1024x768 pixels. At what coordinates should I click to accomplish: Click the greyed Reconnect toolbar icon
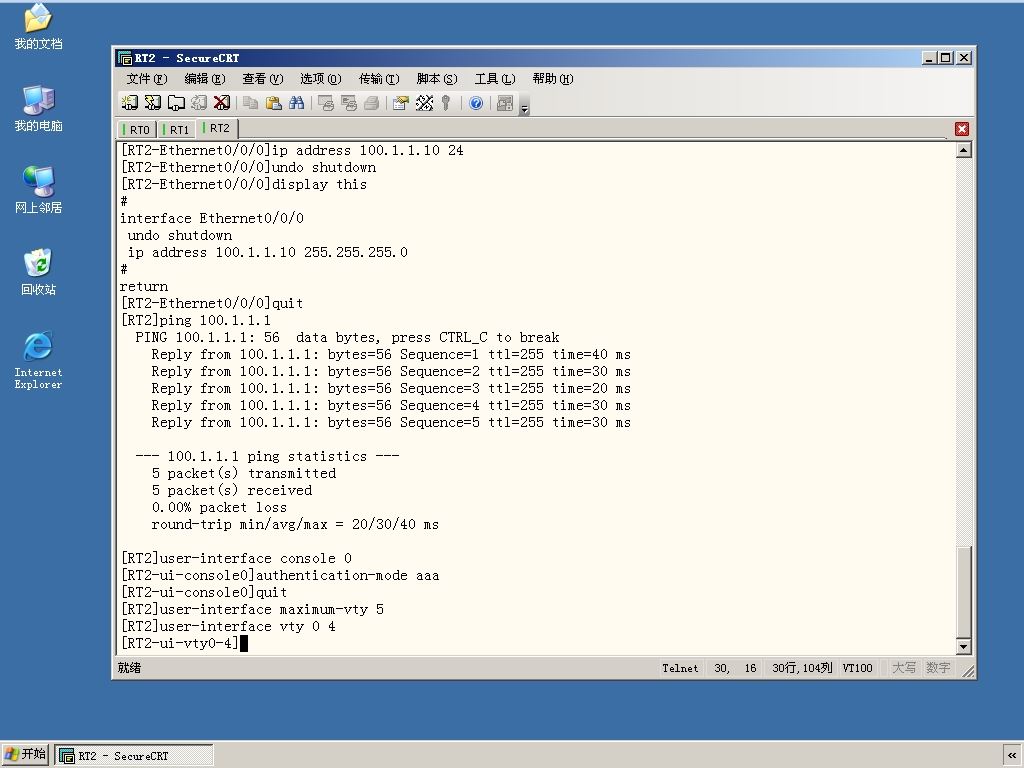[199, 103]
